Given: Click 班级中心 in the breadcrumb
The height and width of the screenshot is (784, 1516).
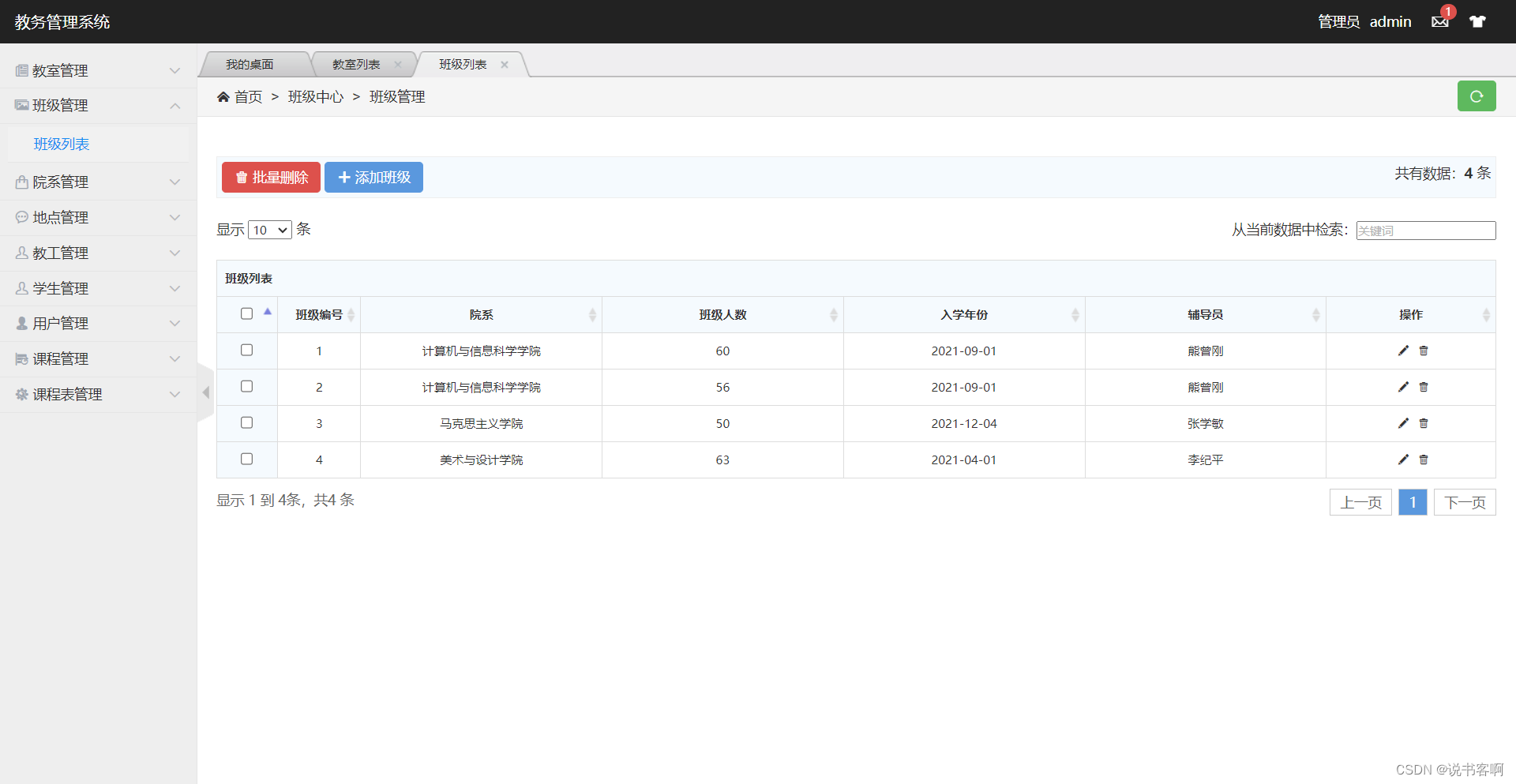Looking at the screenshot, I should 316,96.
